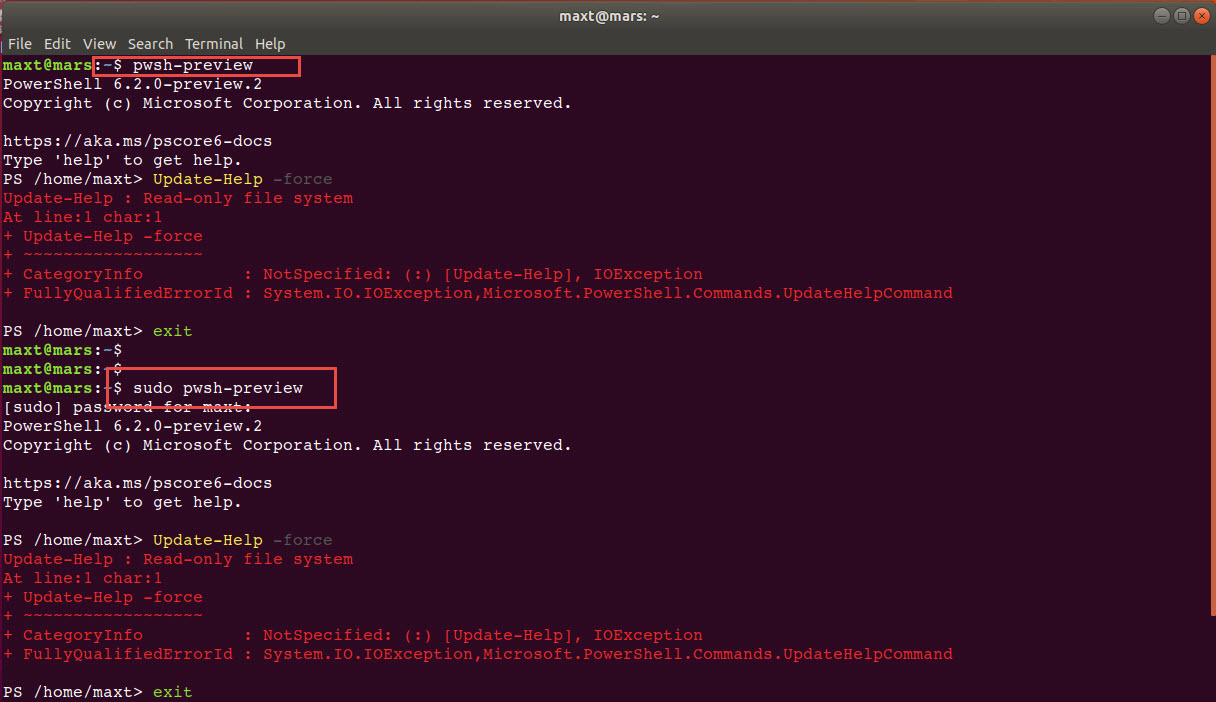Image resolution: width=1216 pixels, height=702 pixels.
Task: Open the Edit menu
Action: pyautogui.click(x=57, y=43)
